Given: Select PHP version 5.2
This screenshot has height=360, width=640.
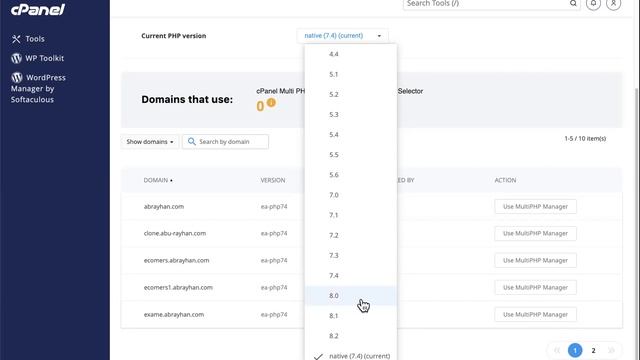Looking at the screenshot, I should [351, 94].
